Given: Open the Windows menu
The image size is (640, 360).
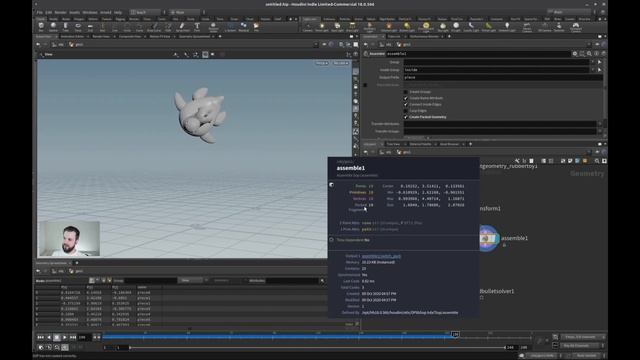Looking at the screenshot, I should click(x=90, y=12).
